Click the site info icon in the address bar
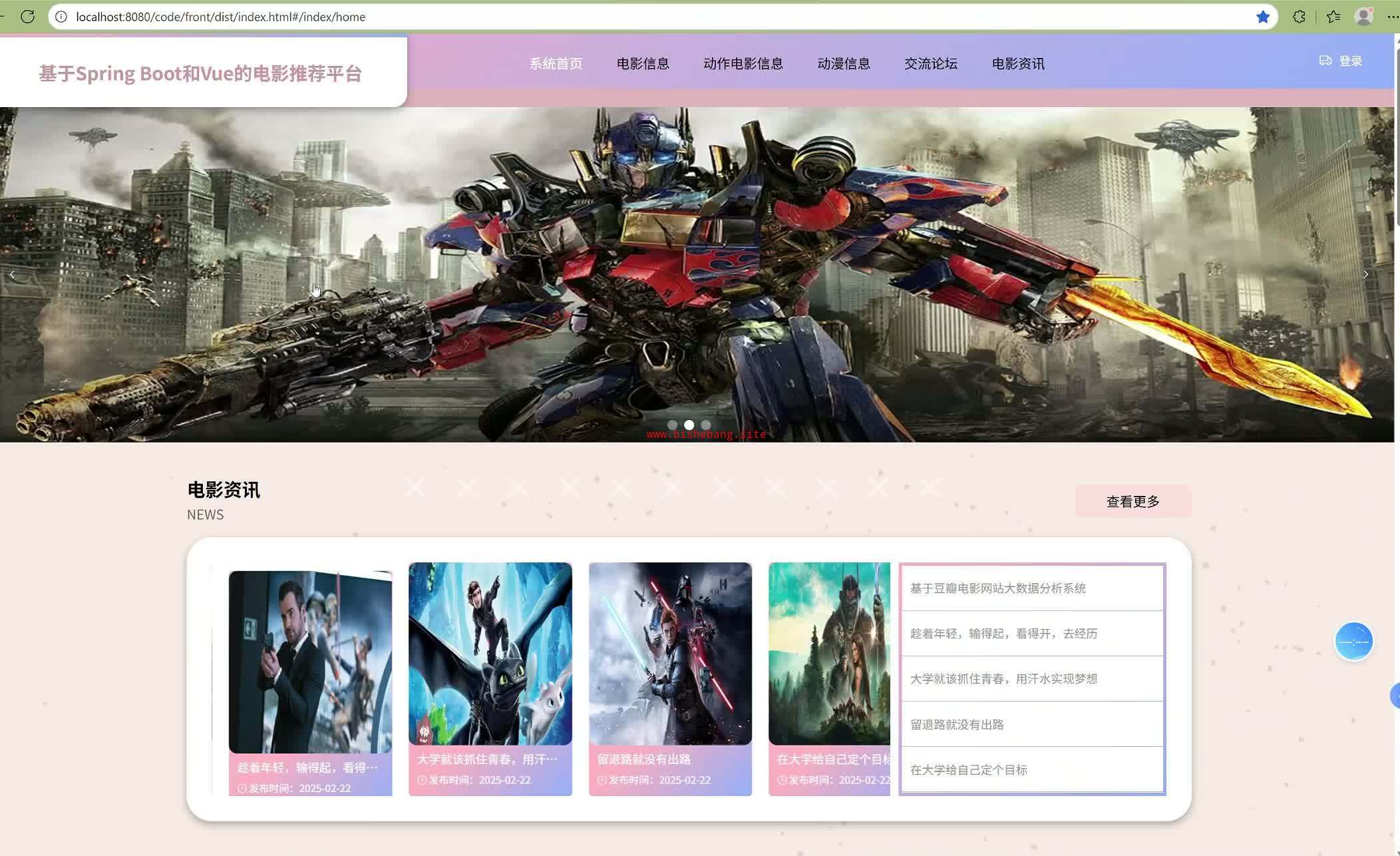Viewport: 1400px width, 856px height. 61,17
